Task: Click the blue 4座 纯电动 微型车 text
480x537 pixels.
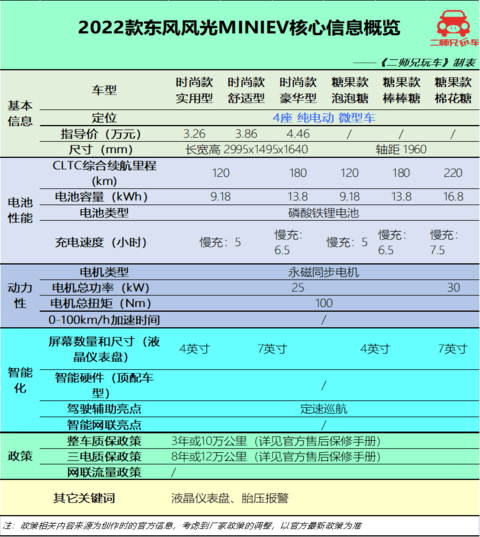Action: tap(324, 118)
